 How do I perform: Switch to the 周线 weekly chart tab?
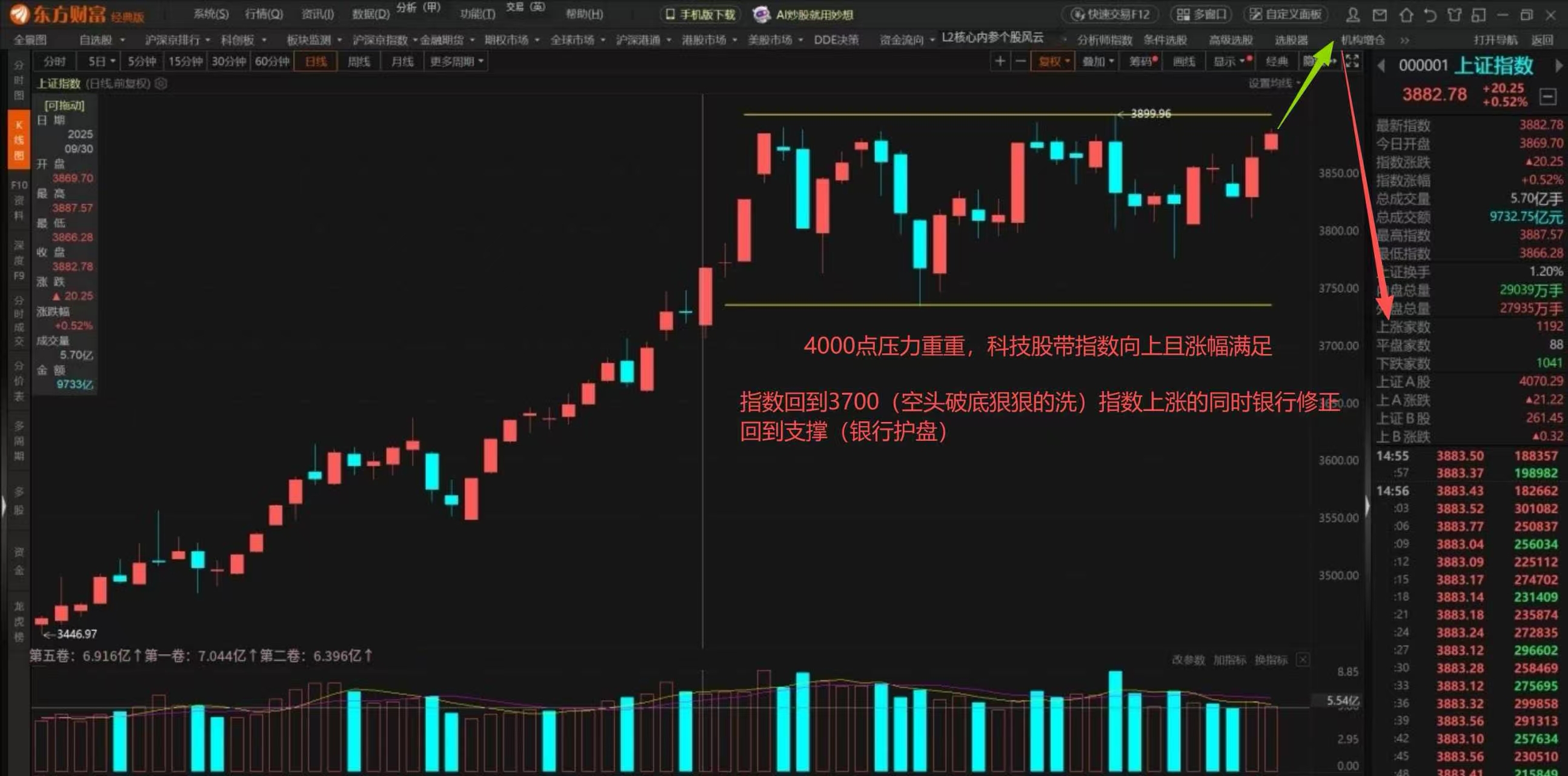coord(359,61)
